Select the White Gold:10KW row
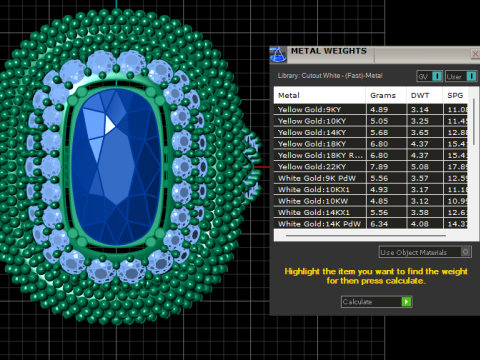The height and width of the screenshot is (360, 480). click(x=370, y=201)
